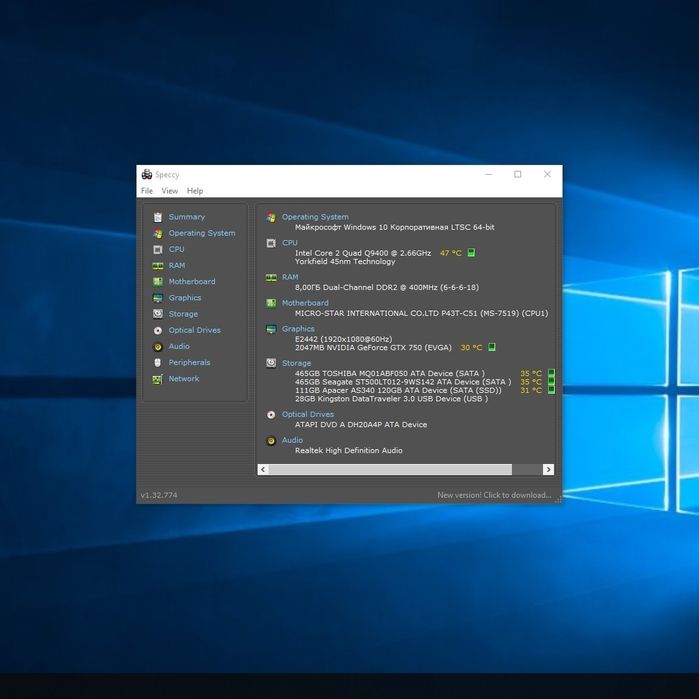Click the ATAPI DVD A DH20A4P line
The height and width of the screenshot is (699, 699).
[x=361, y=425]
